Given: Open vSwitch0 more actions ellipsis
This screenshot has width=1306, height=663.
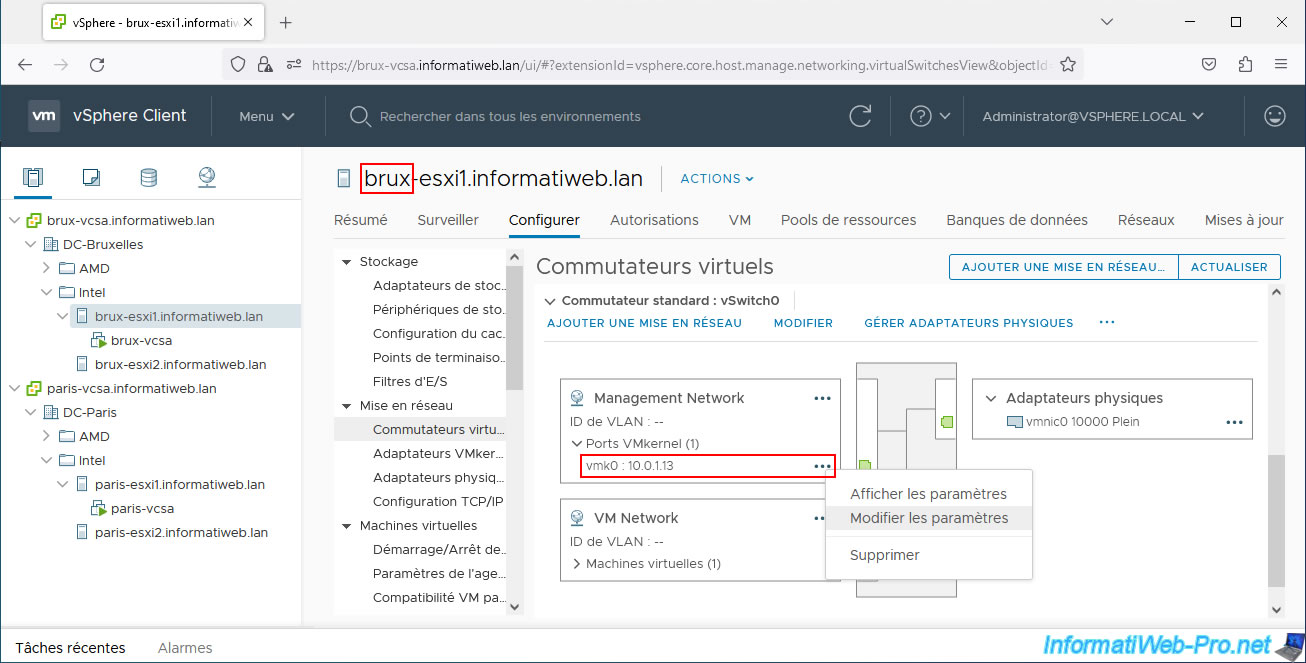Looking at the screenshot, I should pyautogui.click(x=1106, y=323).
